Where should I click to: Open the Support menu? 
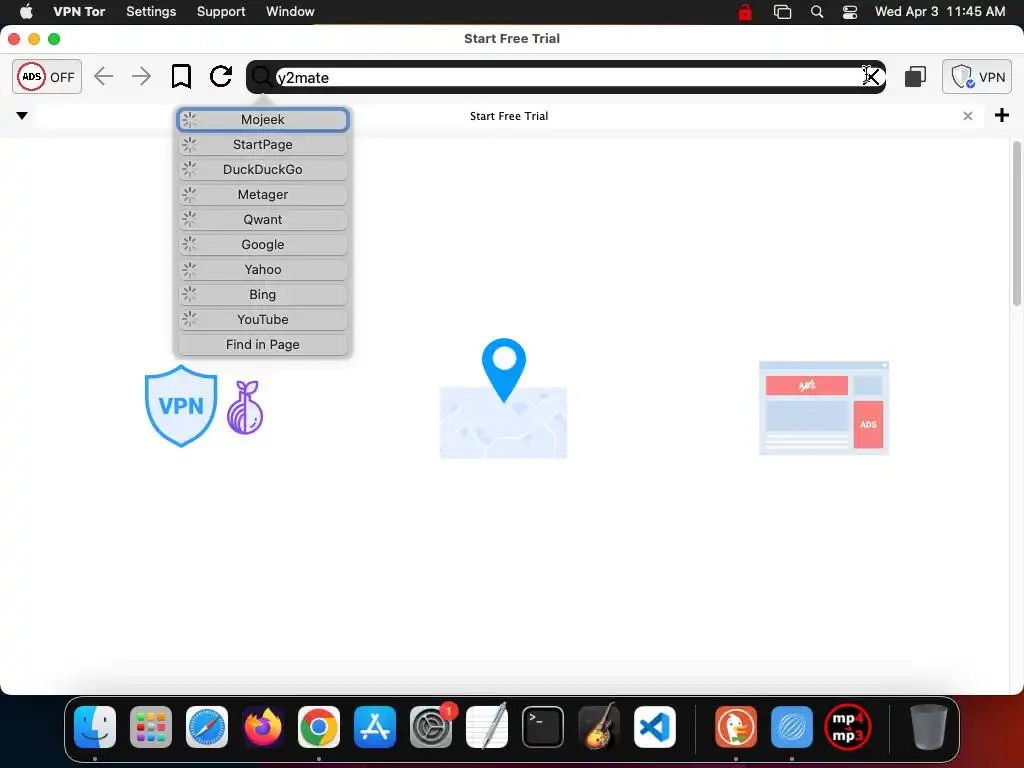click(221, 11)
